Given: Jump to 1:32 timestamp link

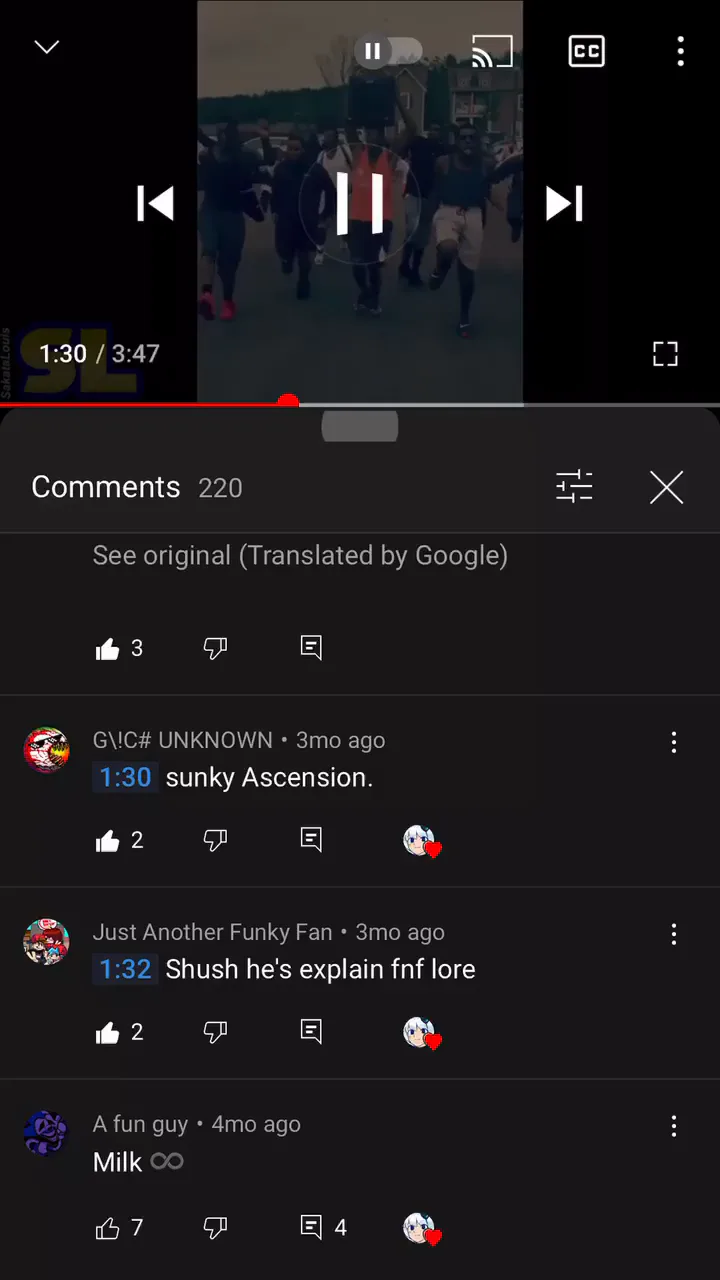Looking at the screenshot, I should [126, 969].
